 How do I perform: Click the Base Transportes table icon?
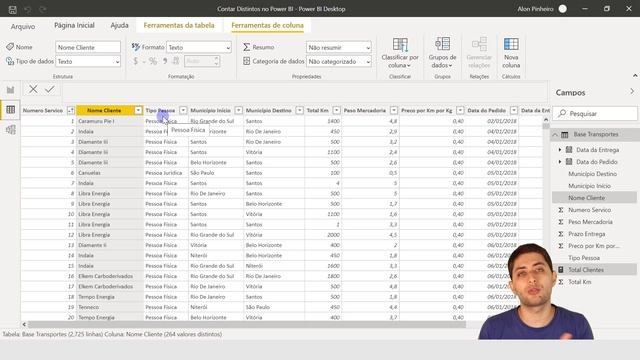point(565,135)
